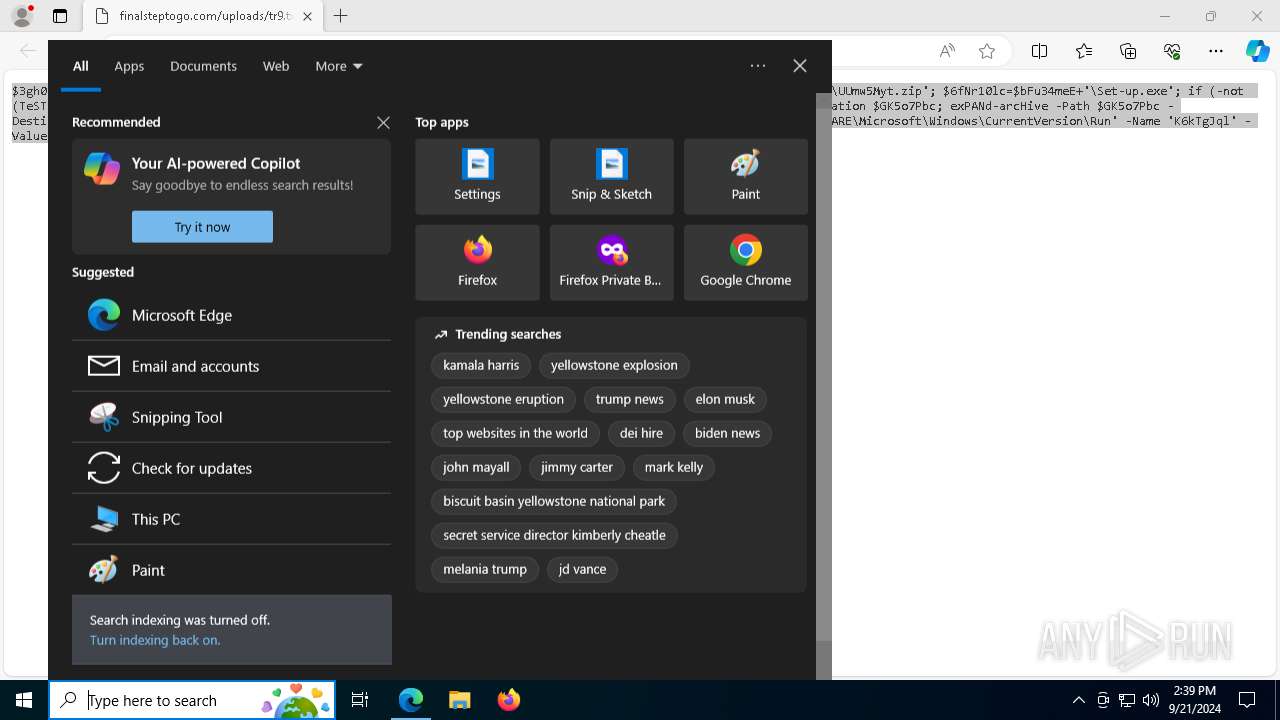Launch Paint from Top apps
This screenshot has width=1280, height=720.
[x=745, y=177]
